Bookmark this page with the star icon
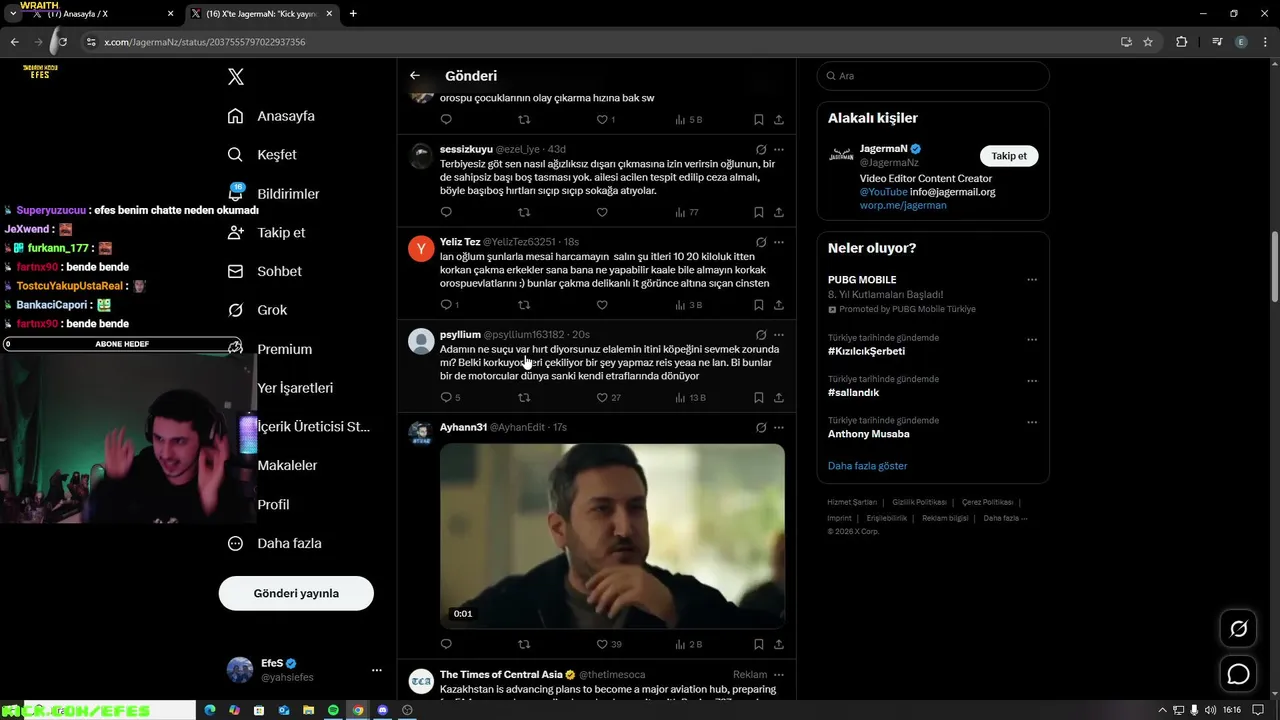The image size is (1280, 720). [x=1148, y=42]
